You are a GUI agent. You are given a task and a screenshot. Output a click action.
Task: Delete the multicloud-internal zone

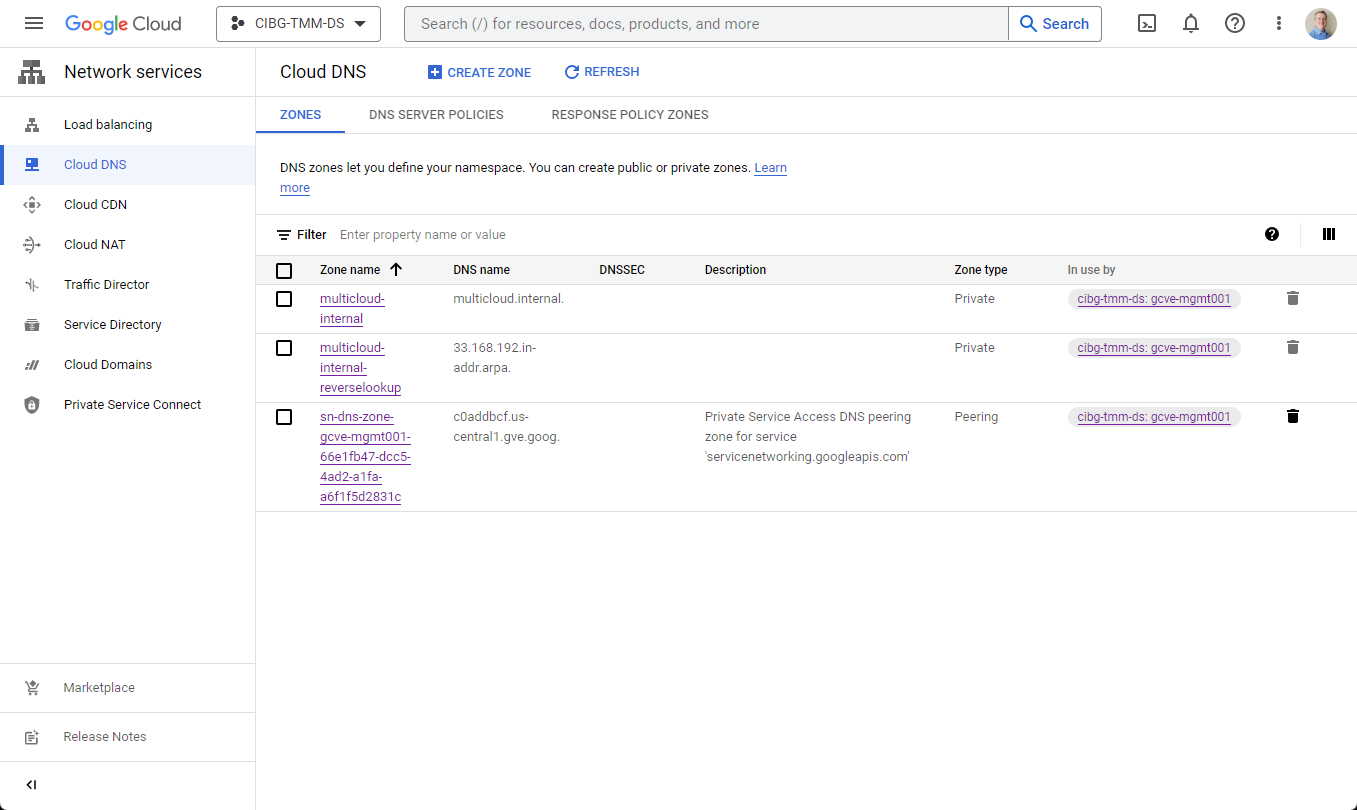click(1293, 298)
